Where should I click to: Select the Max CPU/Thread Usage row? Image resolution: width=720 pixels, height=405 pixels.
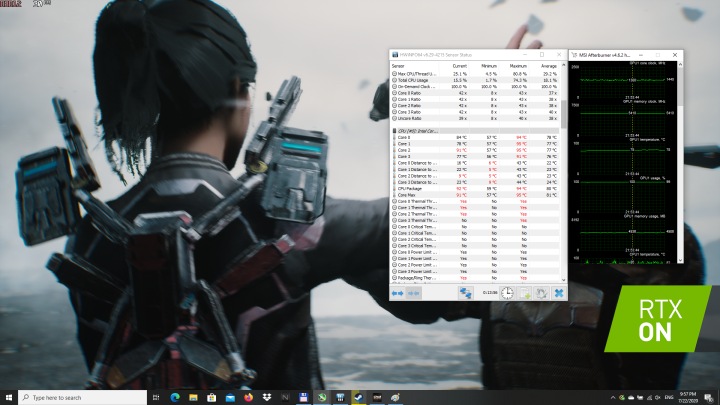pos(475,73)
